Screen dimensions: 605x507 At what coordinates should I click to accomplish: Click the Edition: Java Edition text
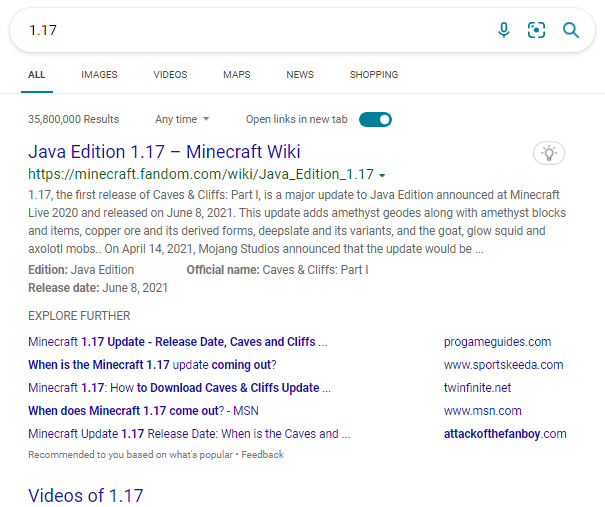click(x=81, y=270)
